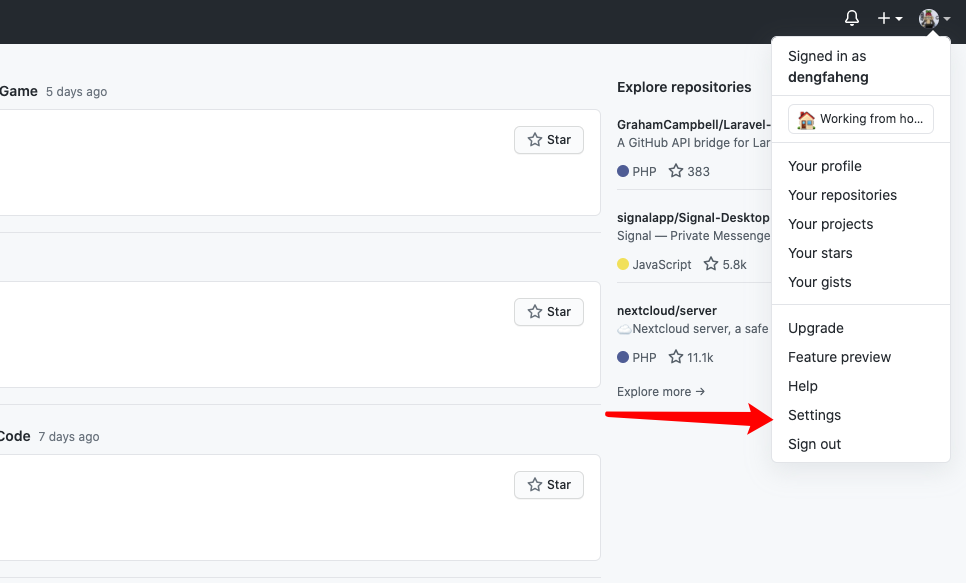Click the user avatar menu
This screenshot has width=966, height=583.
(934, 18)
